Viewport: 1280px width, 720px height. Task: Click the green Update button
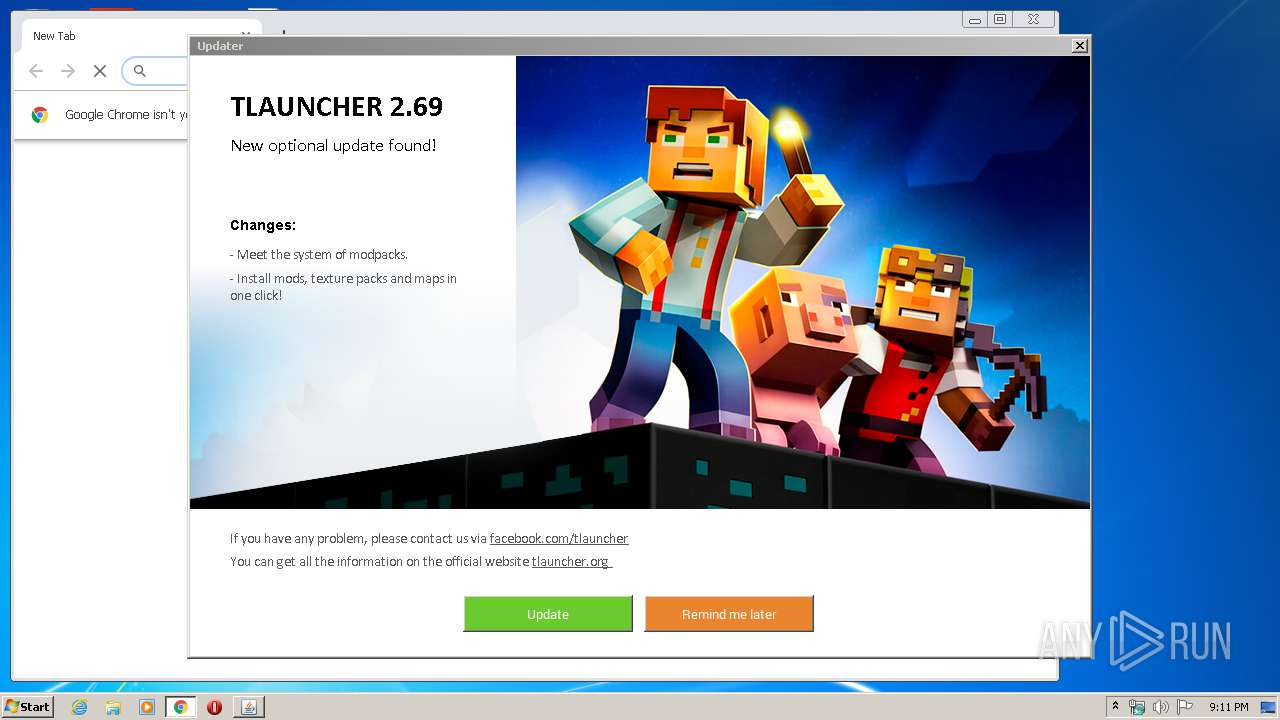[548, 614]
